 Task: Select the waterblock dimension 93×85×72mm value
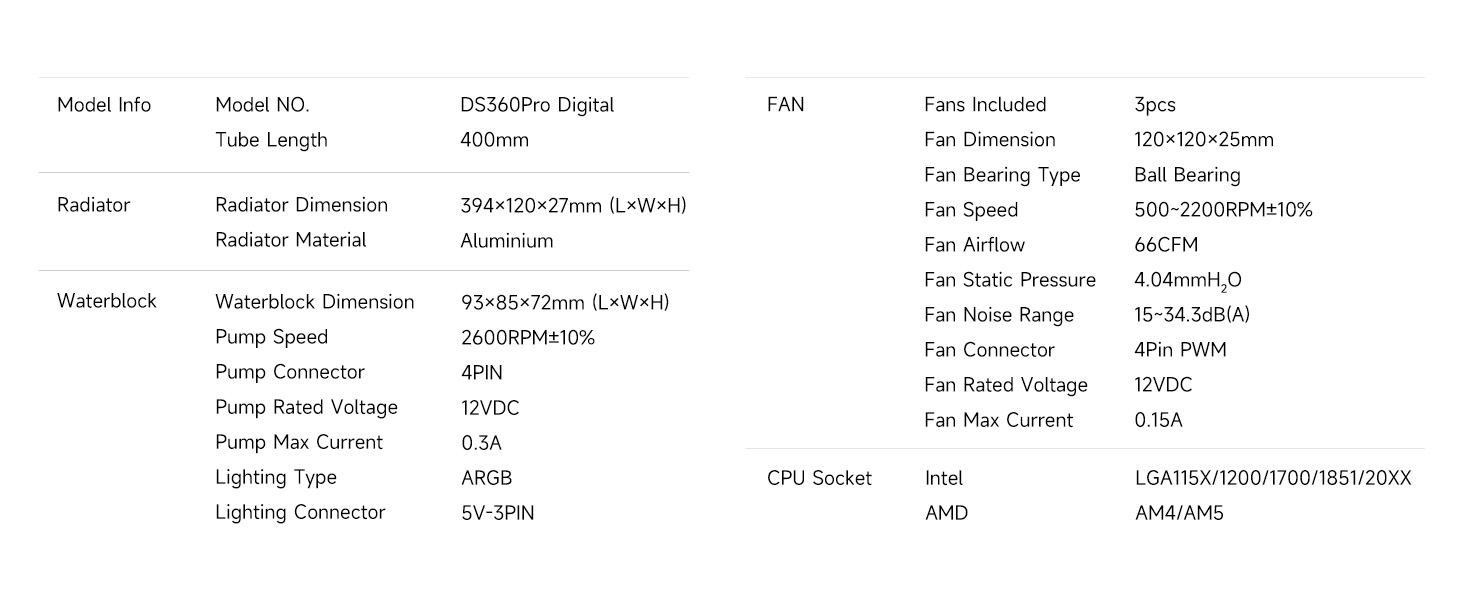coord(565,302)
